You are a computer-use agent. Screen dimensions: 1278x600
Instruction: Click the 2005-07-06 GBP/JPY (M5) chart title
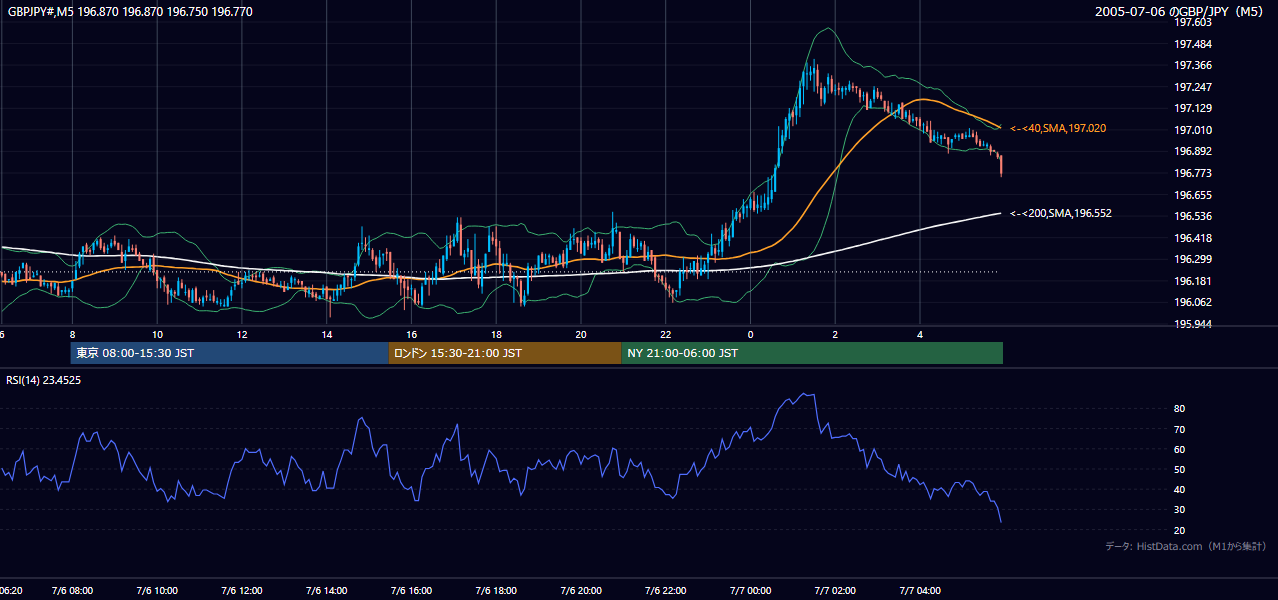coord(1180,11)
